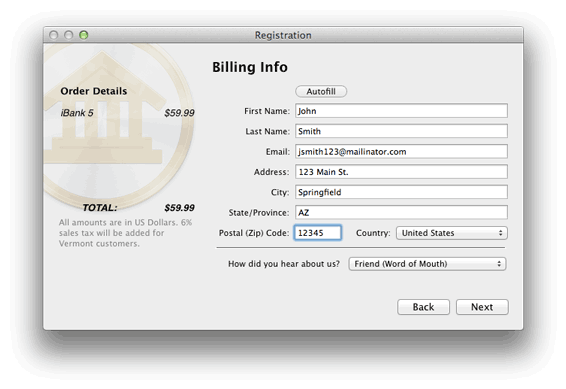
Task: Click the green zoom window button
Action: [x=84, y=35]
